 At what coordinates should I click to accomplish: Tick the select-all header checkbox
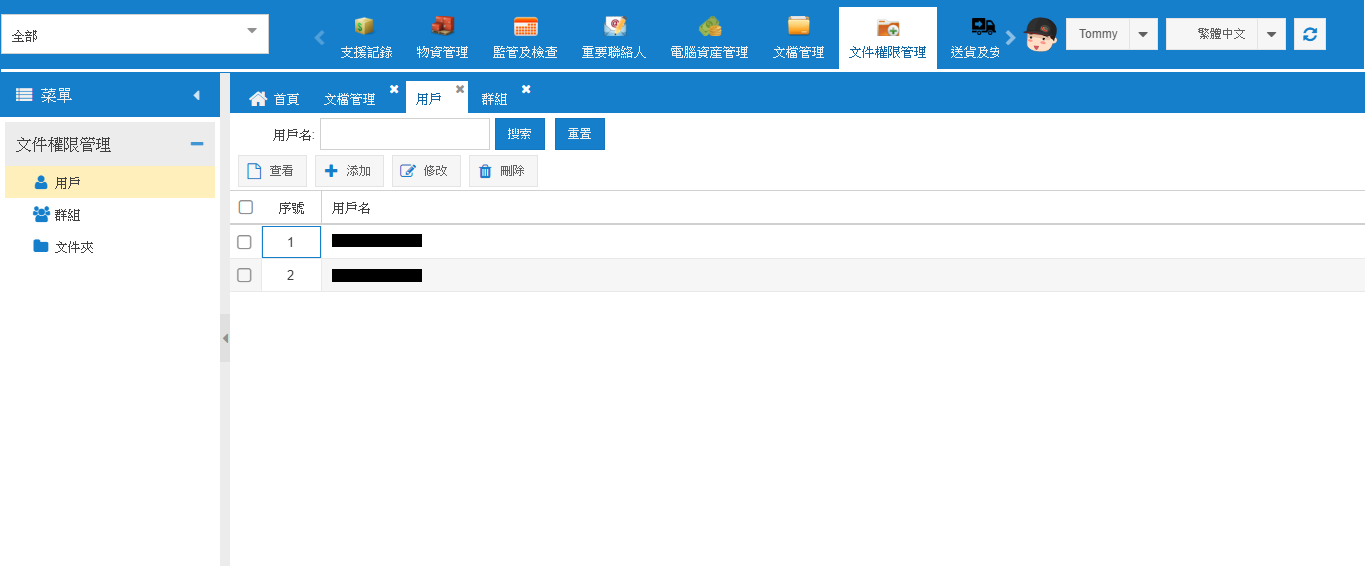coord(246,207)
